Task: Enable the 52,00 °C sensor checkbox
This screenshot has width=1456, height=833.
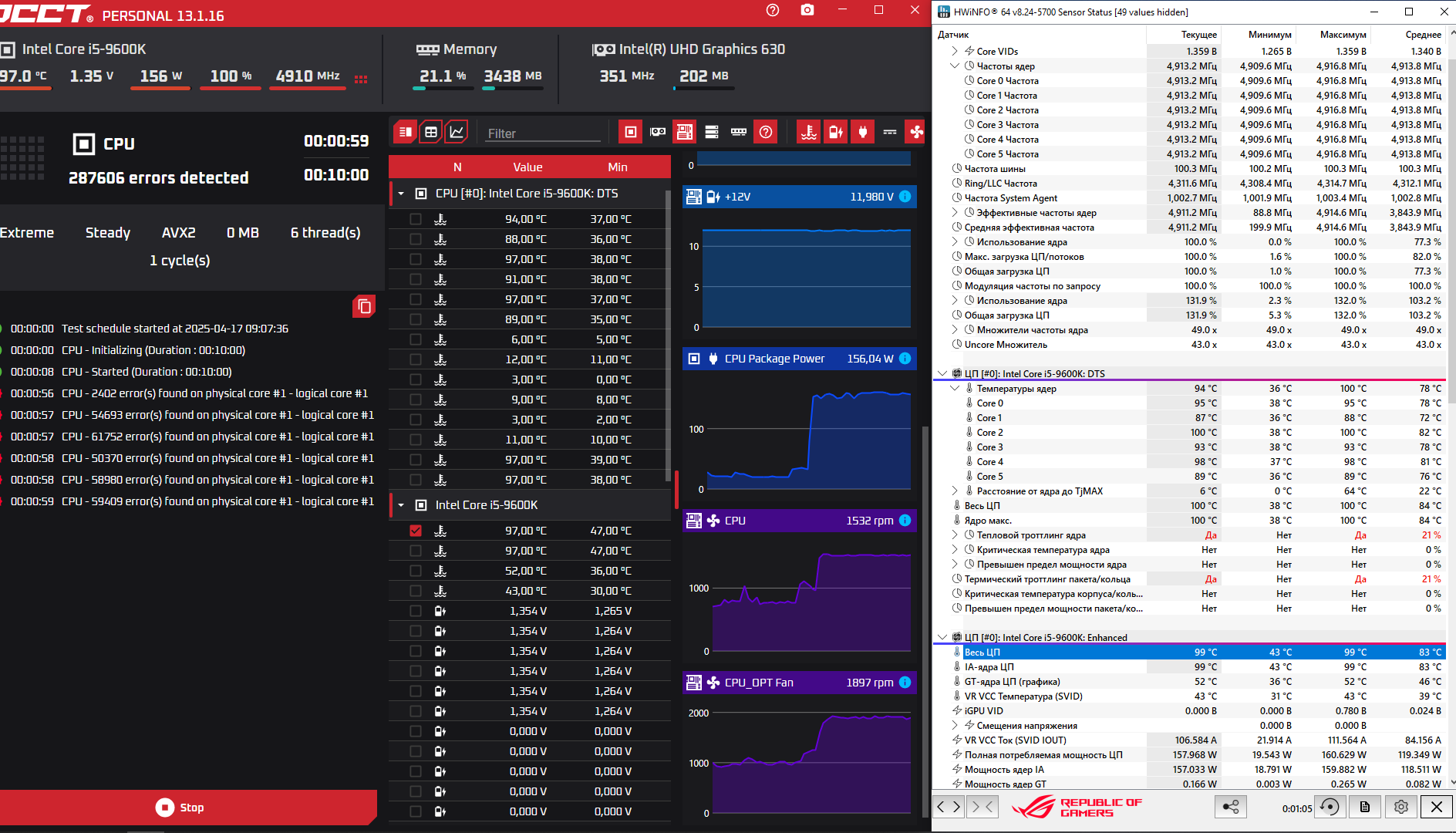Action: tap(416, 571)
